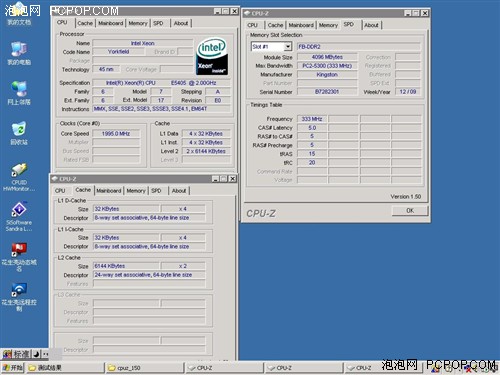
Task: Open Mainboard tab in the Processor window
Action: pyautogui.click(x=111, y=23)
